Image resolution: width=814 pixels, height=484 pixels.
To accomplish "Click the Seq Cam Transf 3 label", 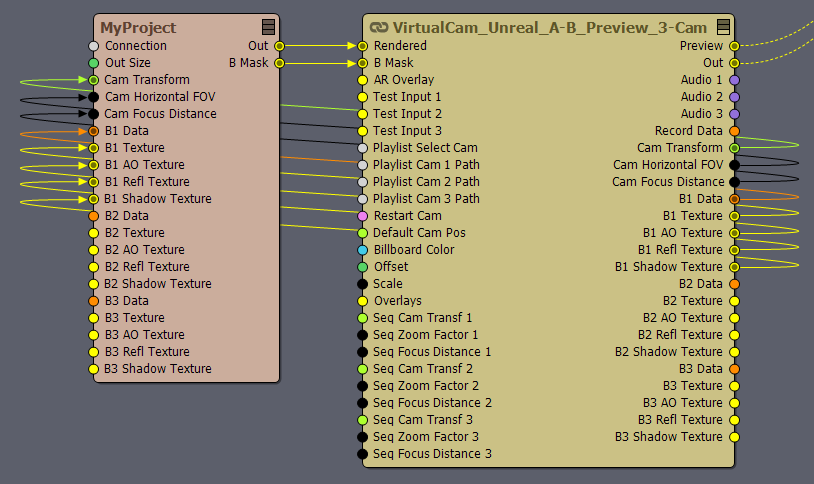I will coord(423,420).
